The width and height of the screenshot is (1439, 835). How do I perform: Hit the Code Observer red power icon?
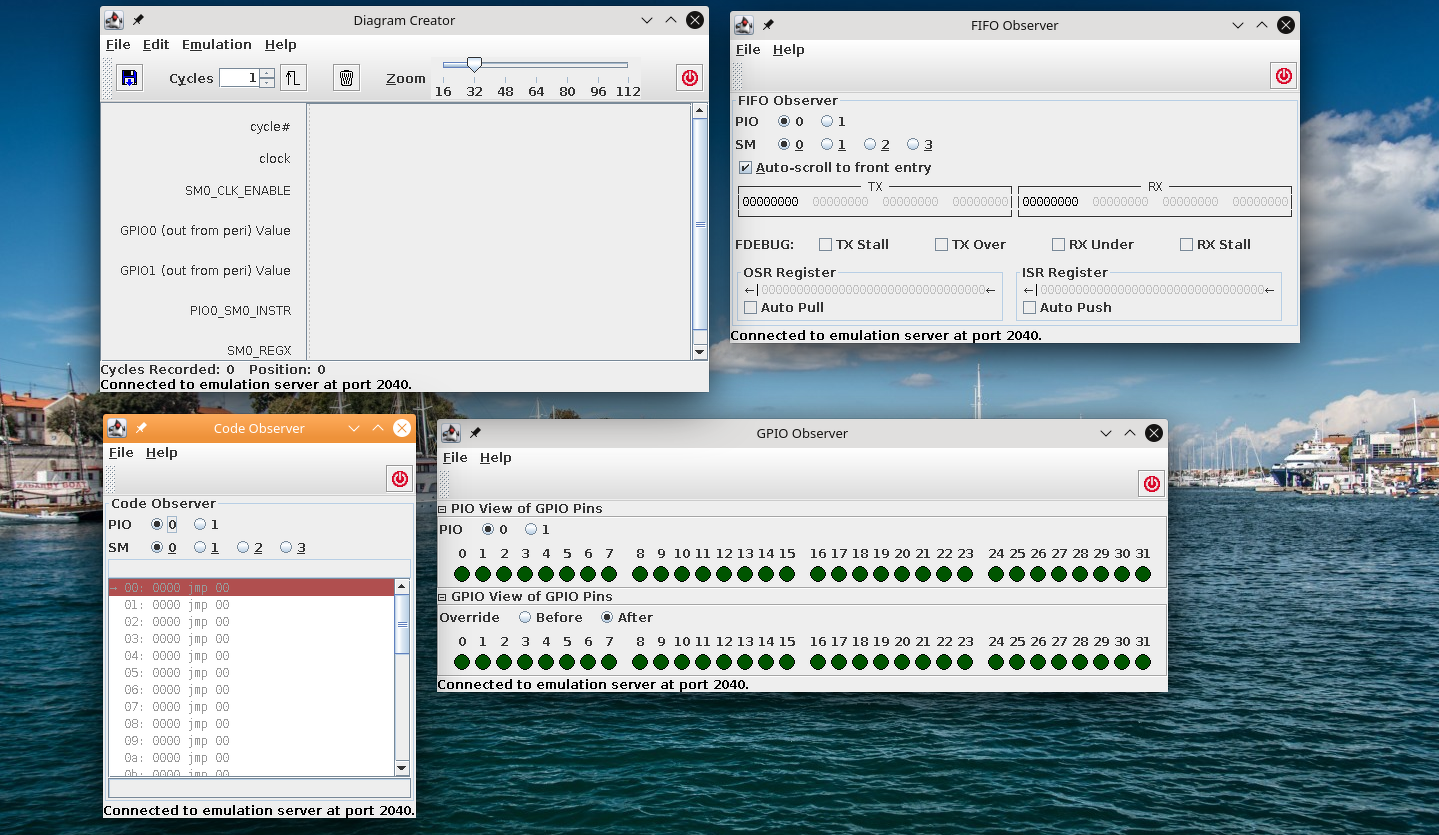pyautogui.click(x=400, y=479)
